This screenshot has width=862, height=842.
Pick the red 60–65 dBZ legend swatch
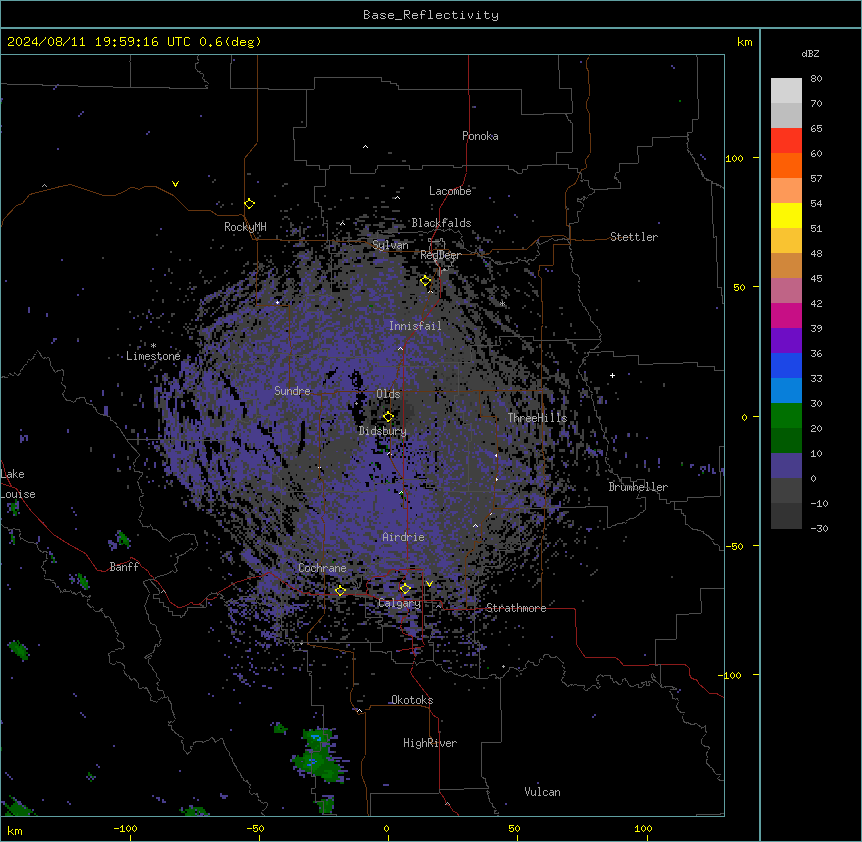pyautogui.click(x=786, y=141)
